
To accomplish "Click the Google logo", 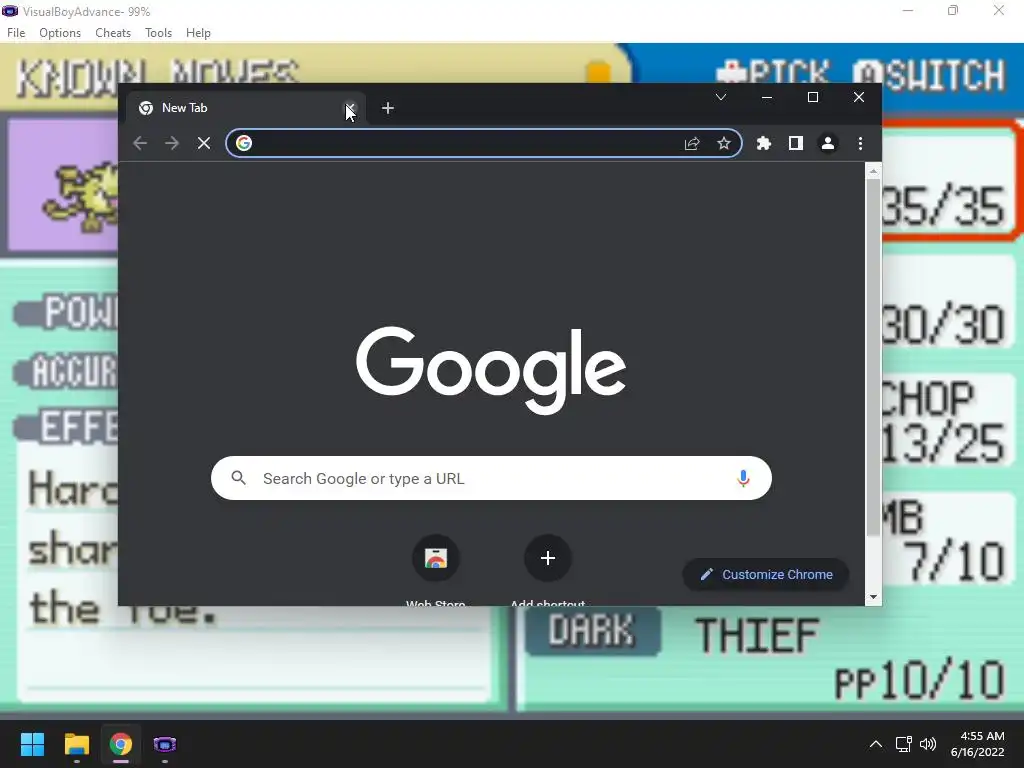I will 491,370.
